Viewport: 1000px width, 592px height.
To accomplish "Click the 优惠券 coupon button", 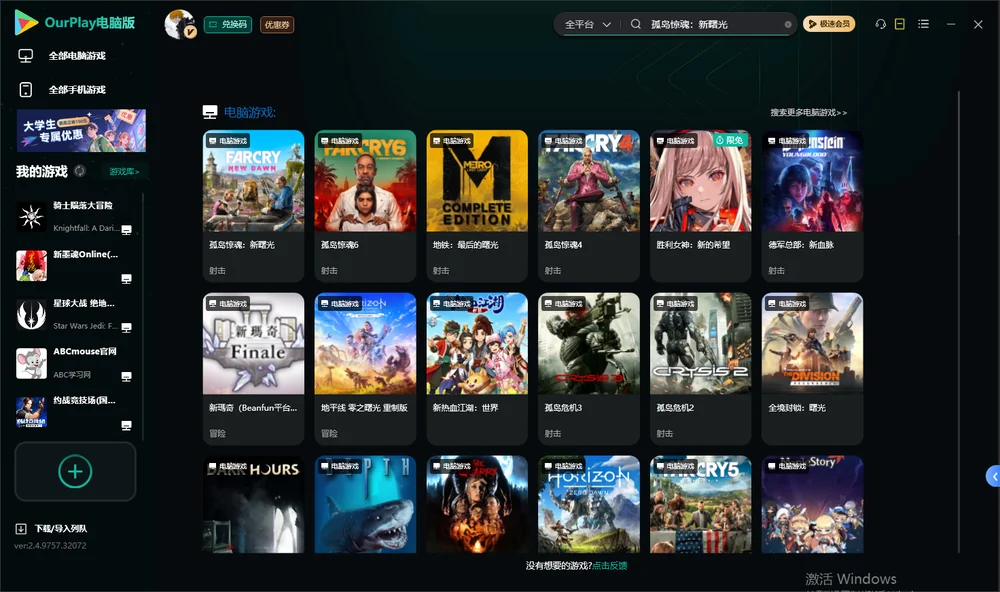I will click(x=277, y=25).
